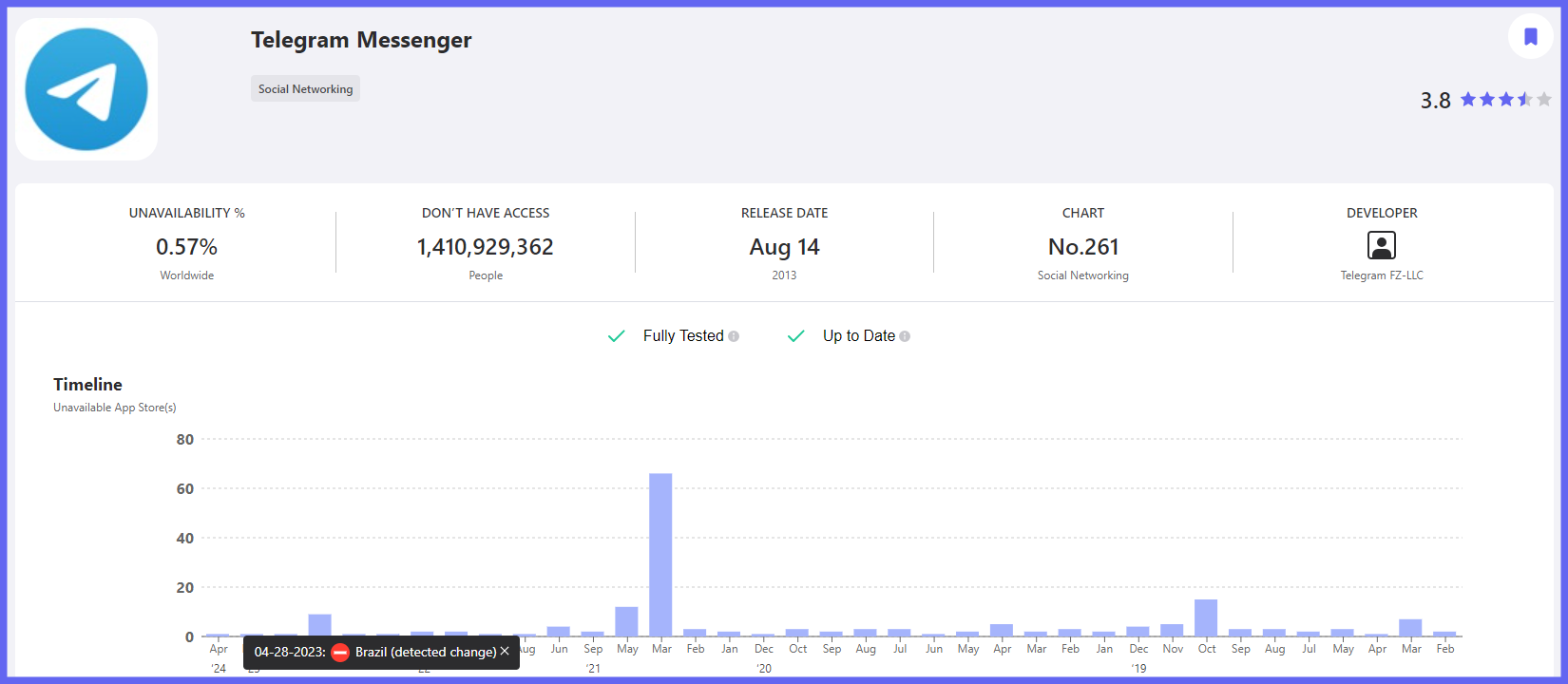
Task: Click the 0.57% unavailability value
Action: (186, 247)
